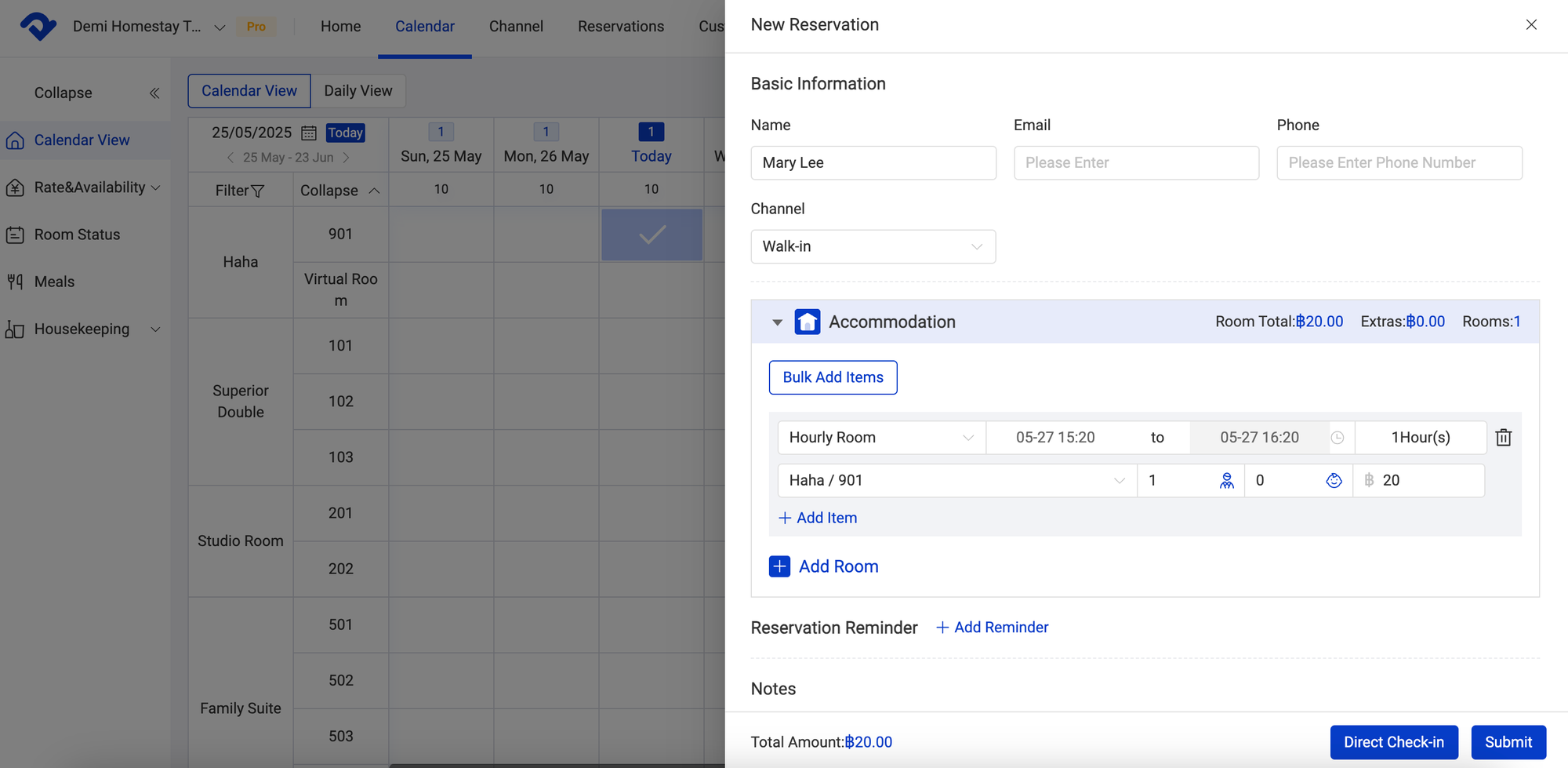
Task: Delete the Hourly Room item via trash icon
Action: coord(1503,437)
